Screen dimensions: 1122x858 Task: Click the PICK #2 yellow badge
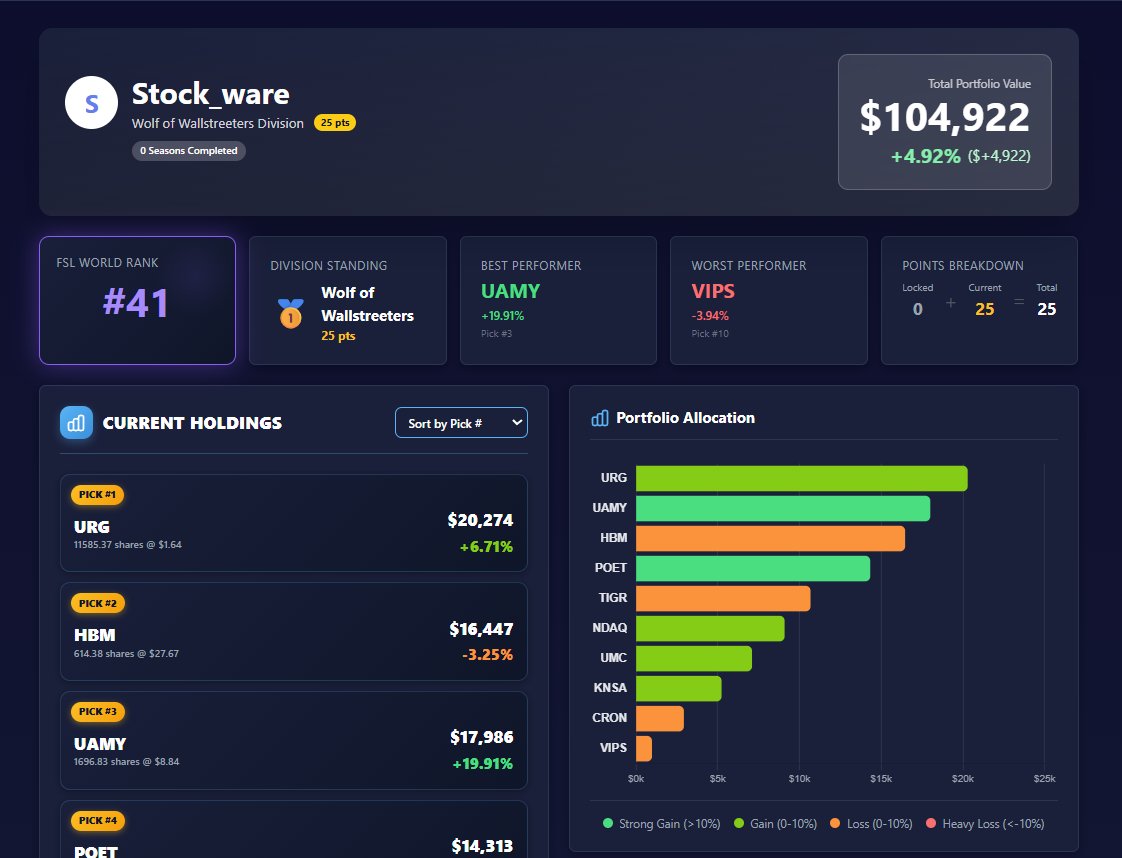pyautogui.click(x=98, y=603)
